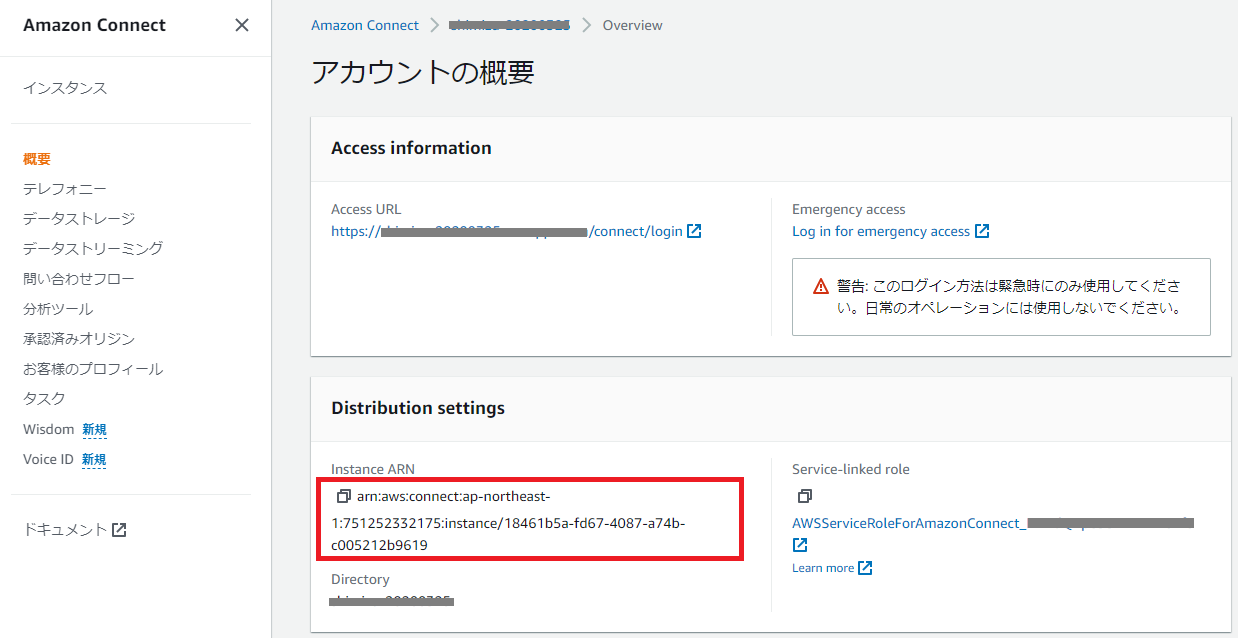The height and width of the screenshot is (638, 1238).
Task: Click the Emergency access label
Action: click(x=849, y=209)
